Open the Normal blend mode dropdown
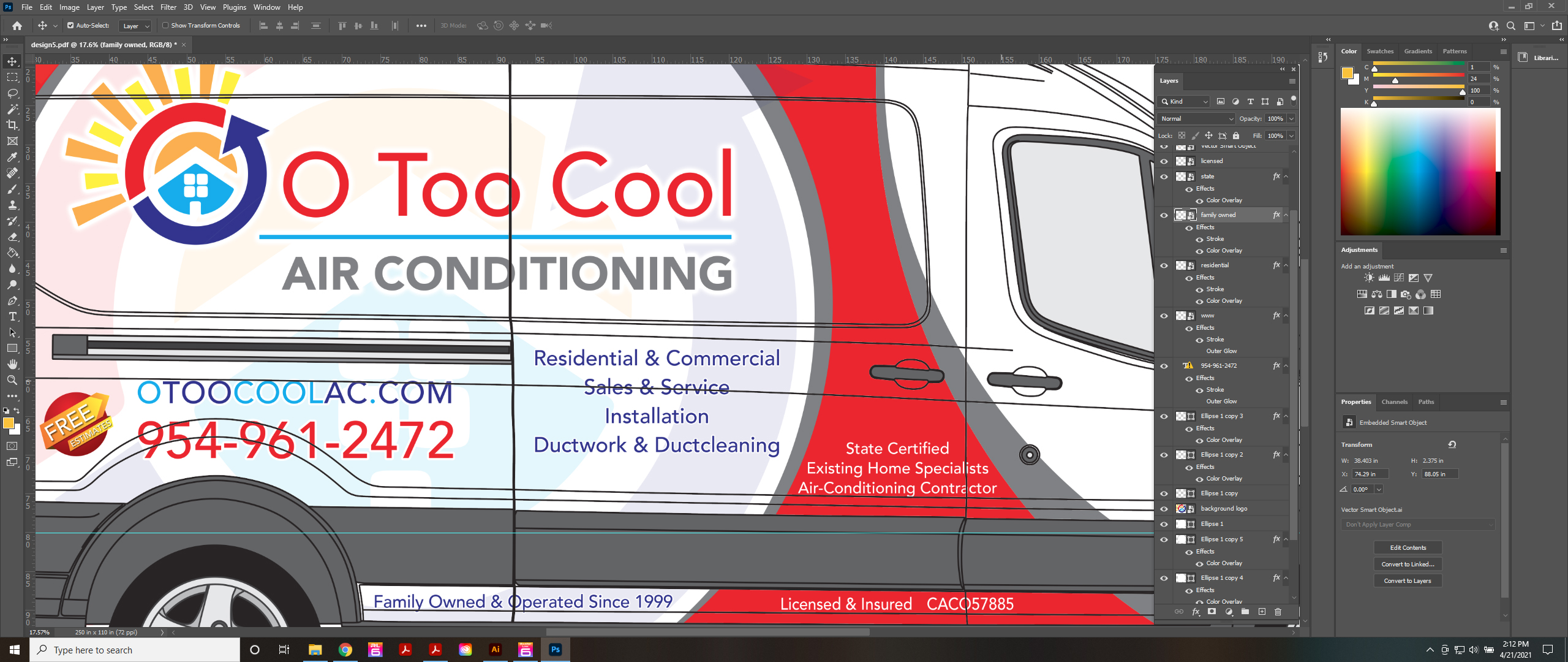Image resolution: width=1568 pixels, height=662 pixels. point(1196,119)
